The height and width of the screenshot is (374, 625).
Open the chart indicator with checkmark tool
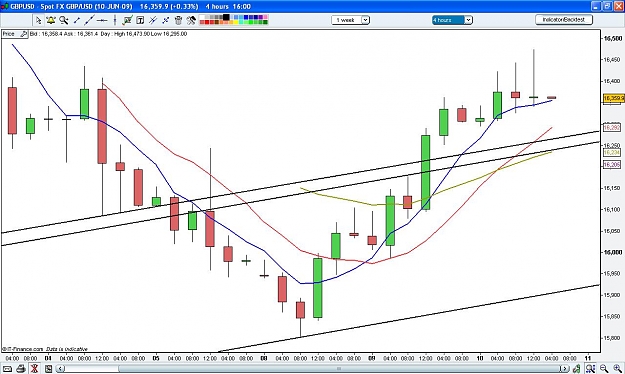[128, 20]
